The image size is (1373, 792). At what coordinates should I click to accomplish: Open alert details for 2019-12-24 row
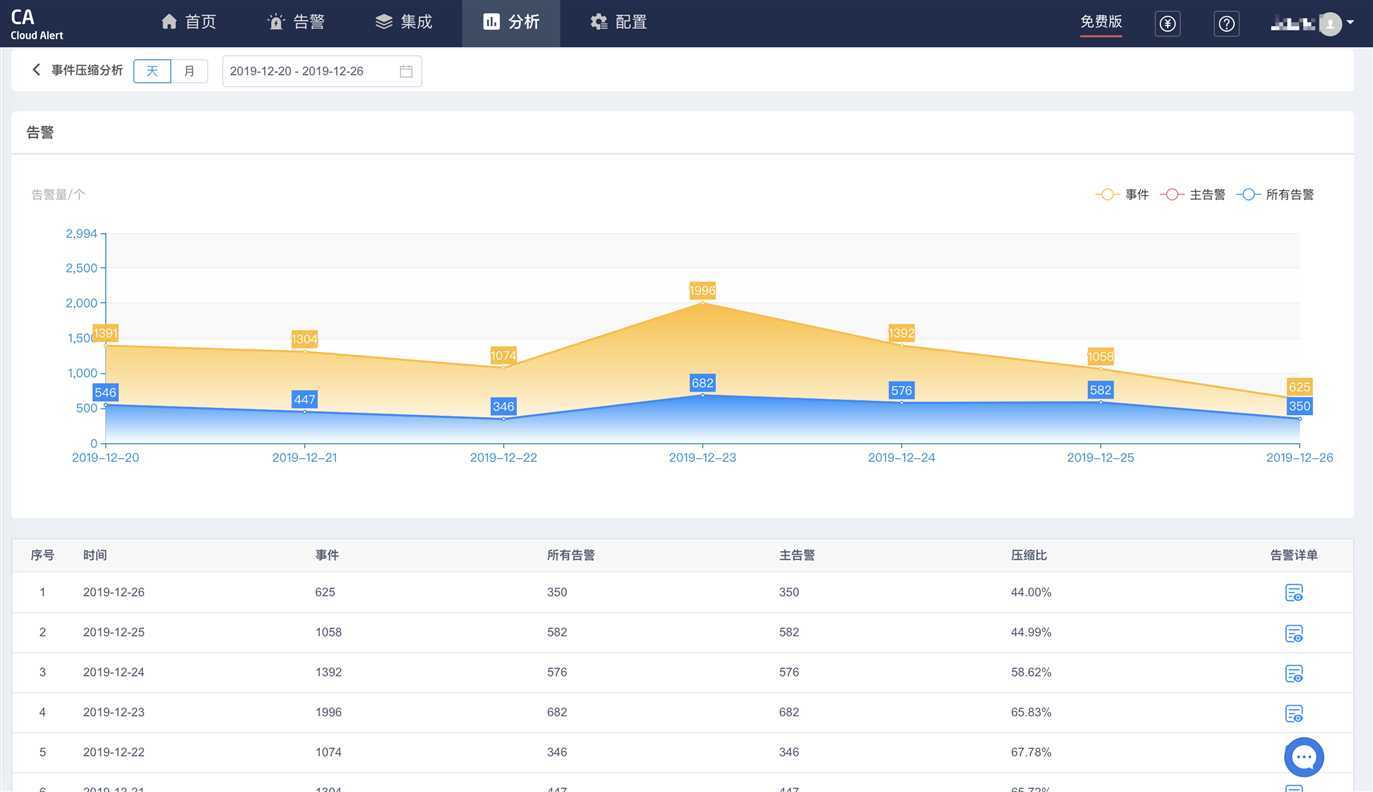click(1293, 673)
